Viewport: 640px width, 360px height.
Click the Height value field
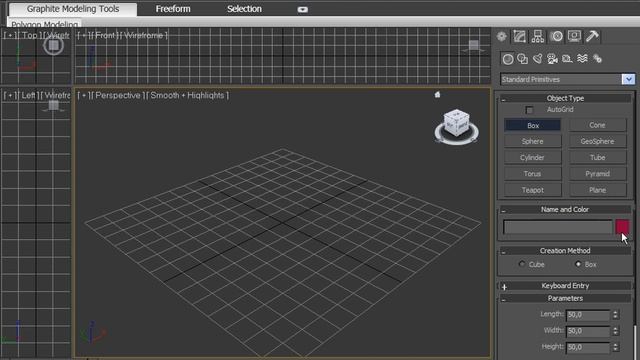[588, 347]
